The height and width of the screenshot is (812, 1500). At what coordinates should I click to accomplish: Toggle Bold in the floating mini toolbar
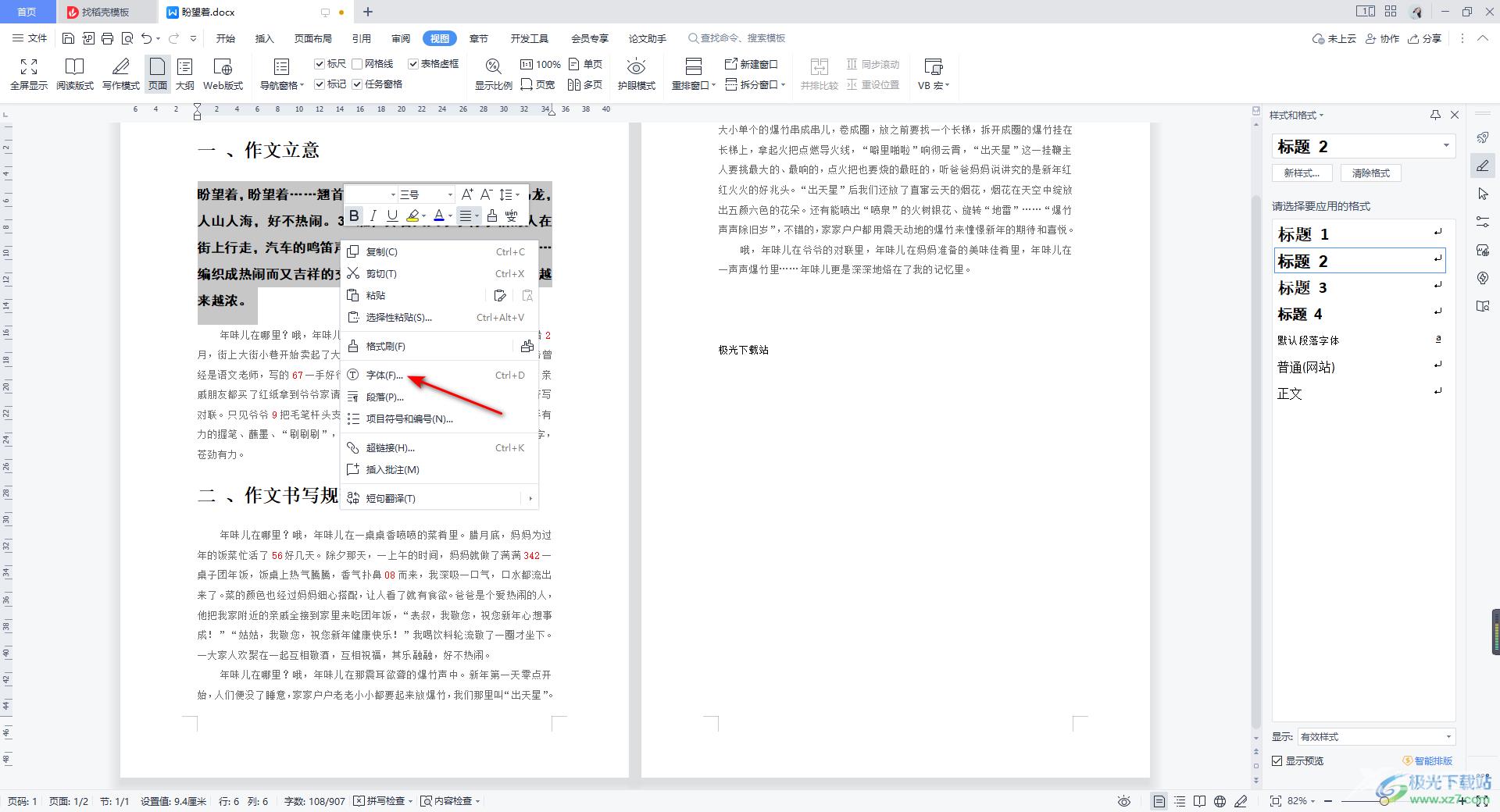[x=354, y=215]
